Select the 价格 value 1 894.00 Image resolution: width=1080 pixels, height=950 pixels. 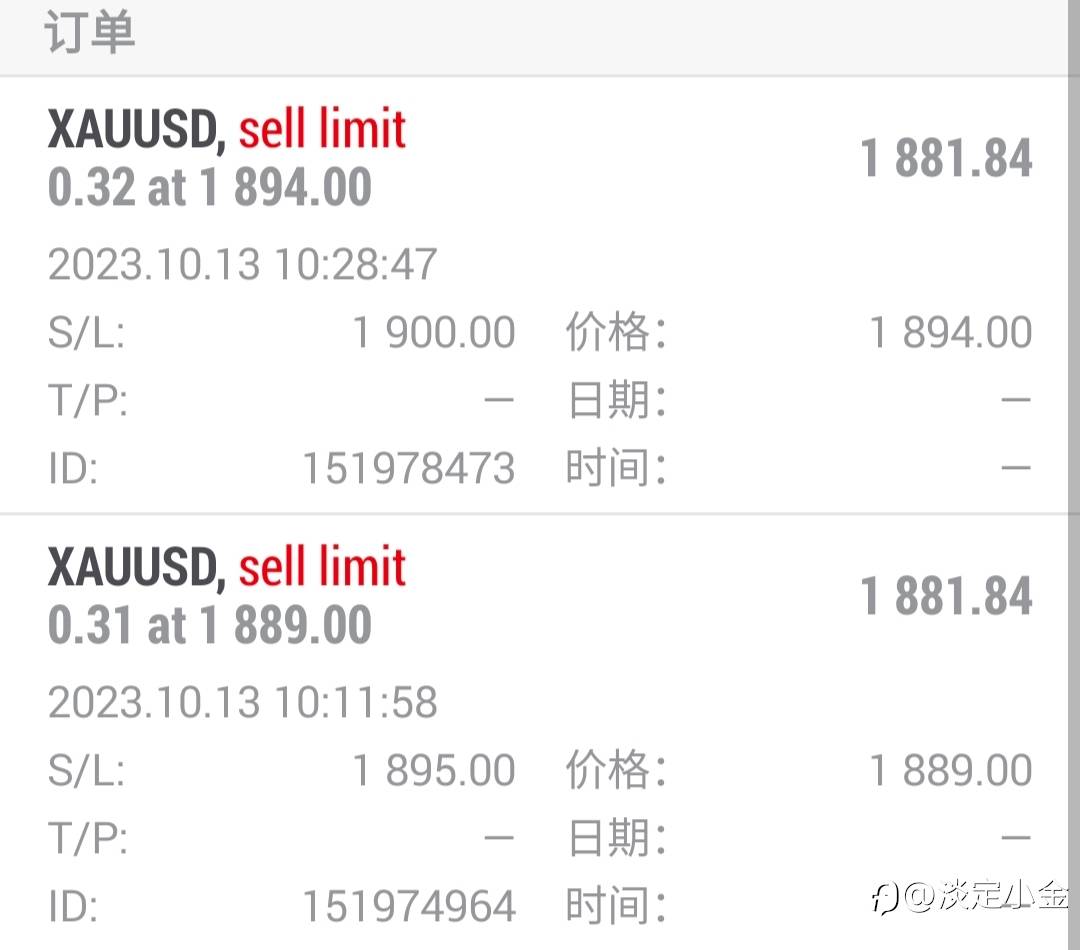pos(950,333)
